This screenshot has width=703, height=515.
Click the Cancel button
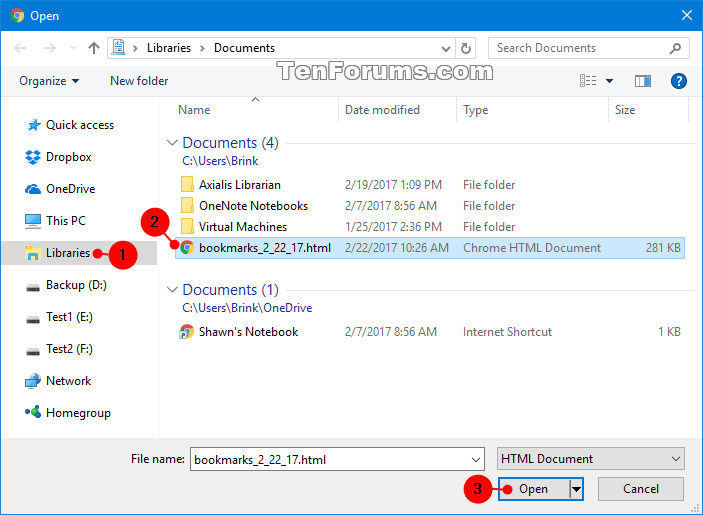tap(641, 489)
